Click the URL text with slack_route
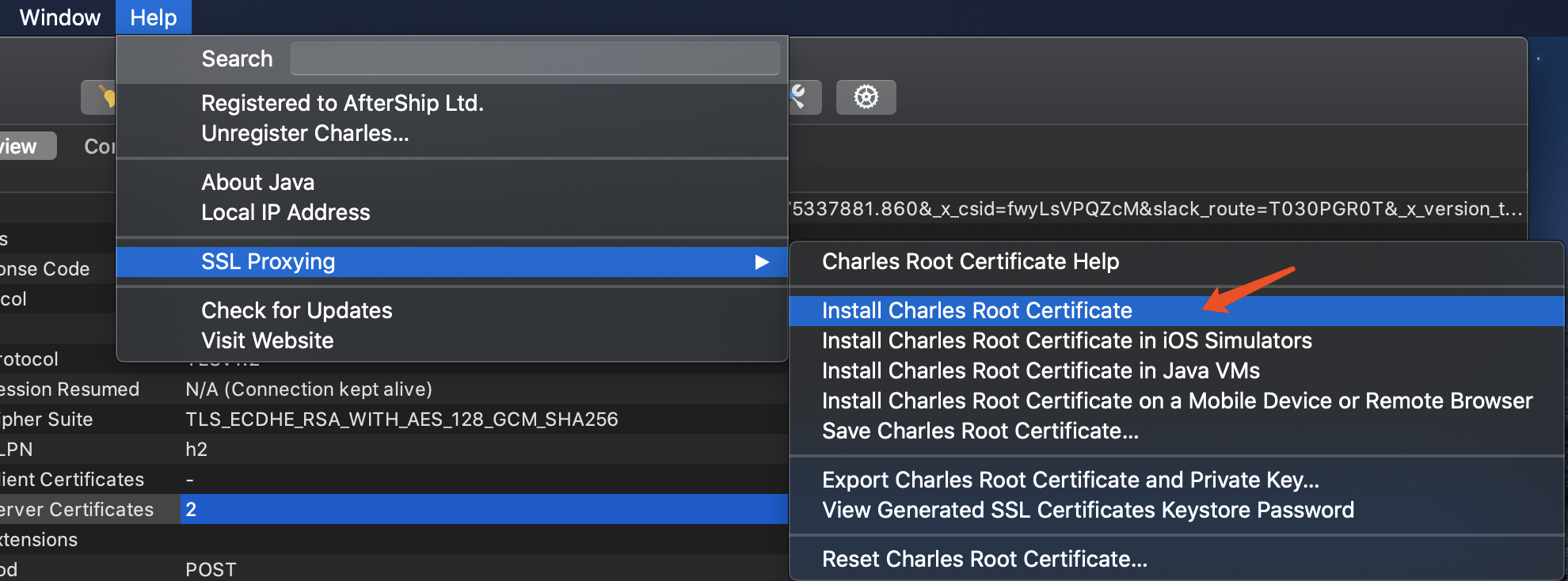 click(1156, 209)
